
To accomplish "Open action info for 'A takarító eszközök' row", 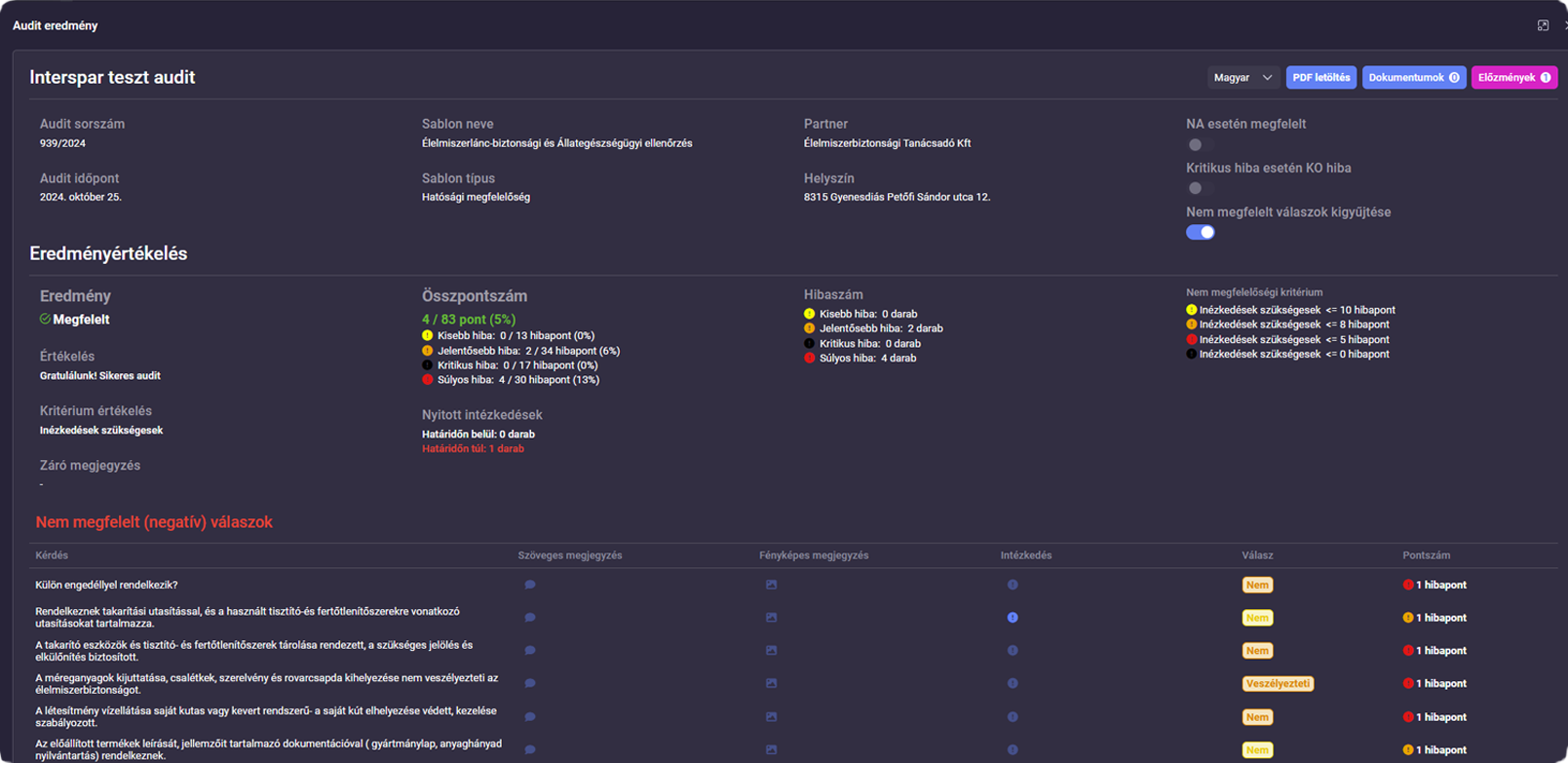I will point(1013,650).
